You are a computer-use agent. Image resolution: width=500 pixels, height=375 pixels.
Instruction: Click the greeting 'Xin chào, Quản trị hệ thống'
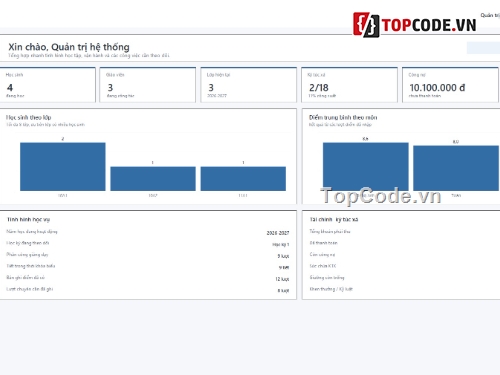tap(69, 47)
